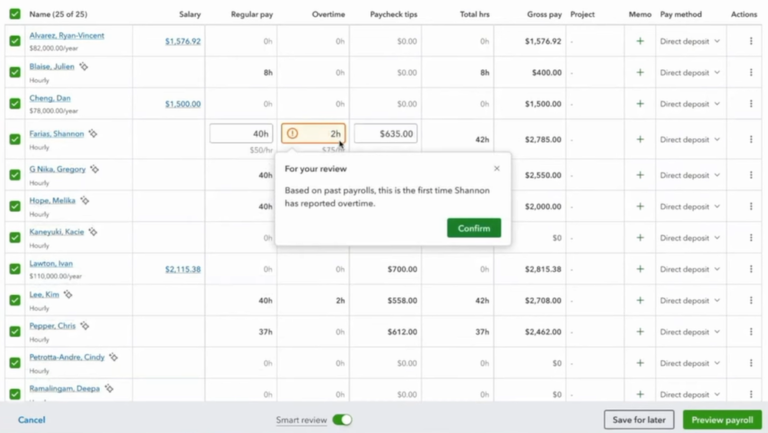The width and height of the screenshot is (768, 433).
Task: Open actions menu for Blaise, Julien
Action: (751, 72)
